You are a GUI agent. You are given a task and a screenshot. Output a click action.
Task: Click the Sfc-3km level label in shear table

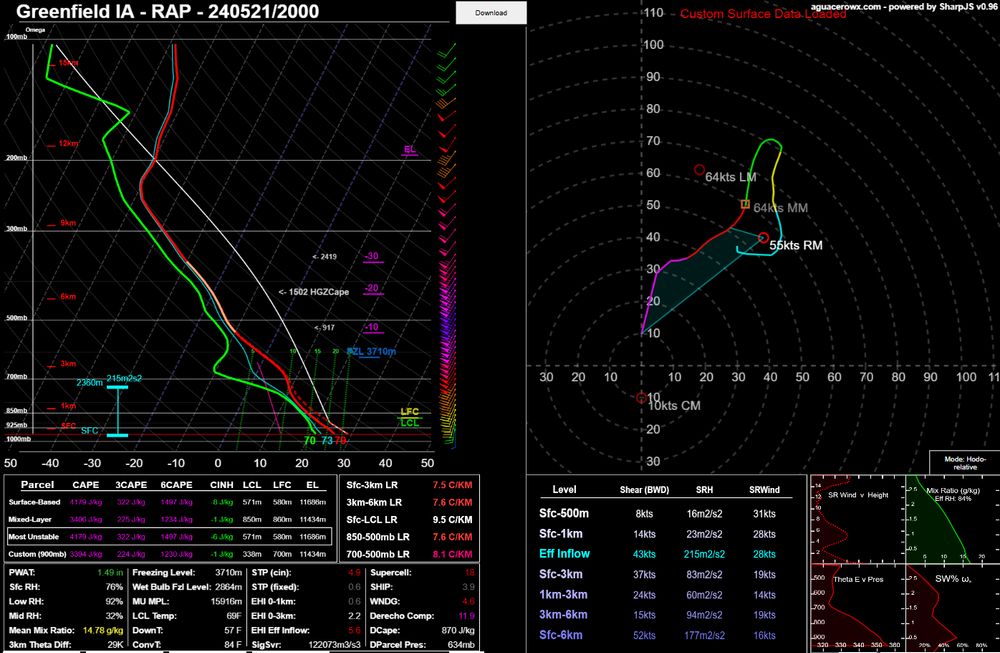(561, 574)
